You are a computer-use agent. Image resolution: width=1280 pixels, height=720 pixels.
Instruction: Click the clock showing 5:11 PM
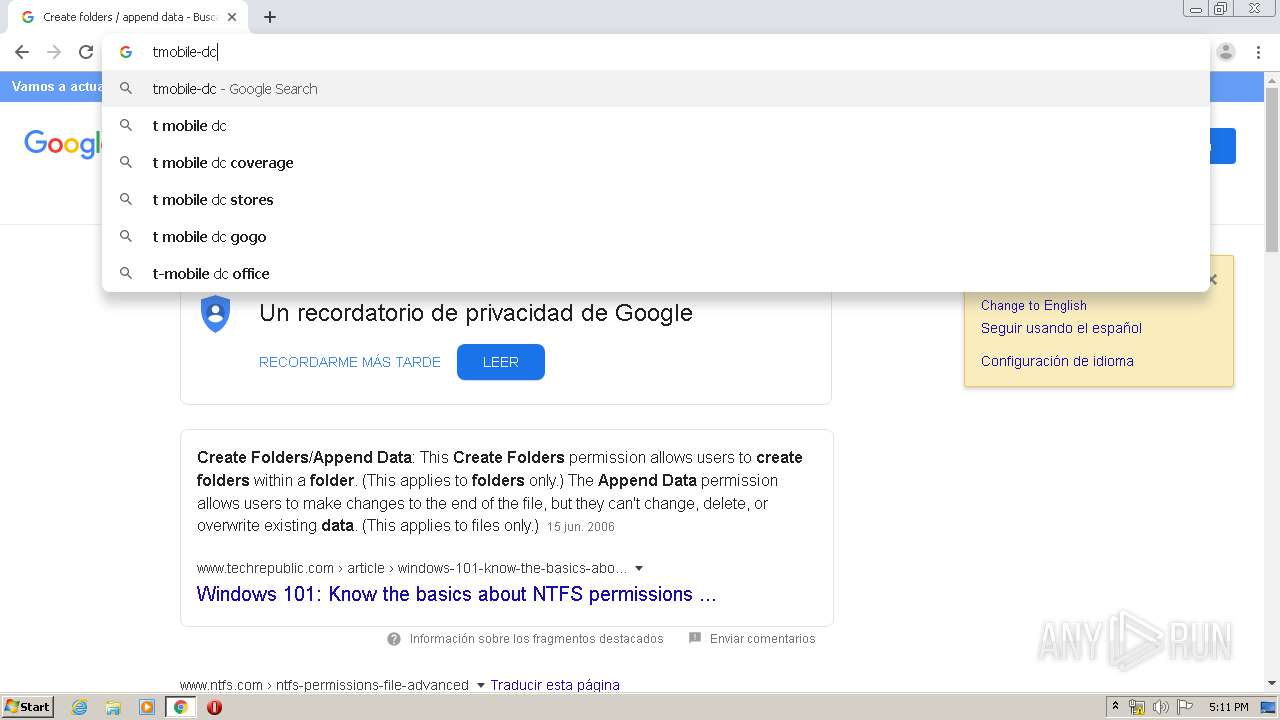click(1228, 707)
